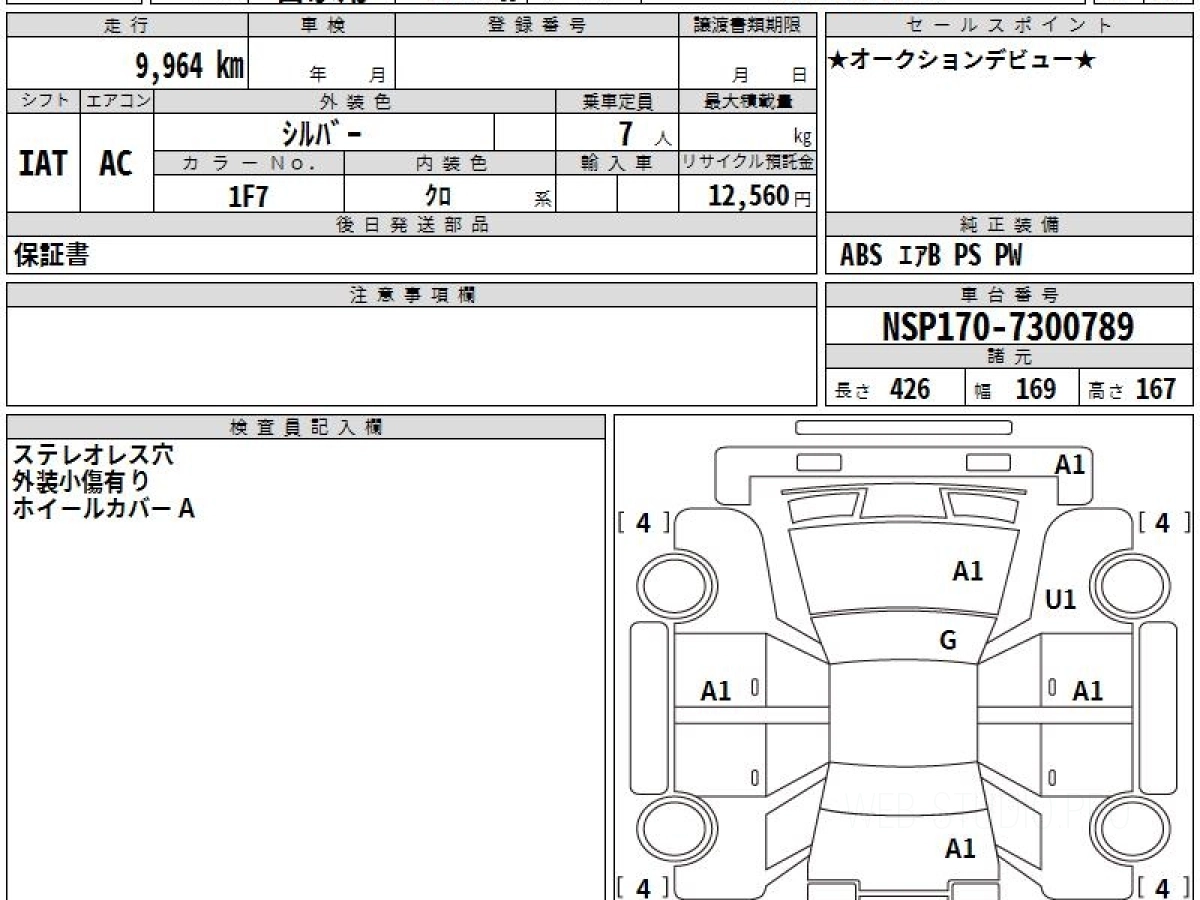
Task: Click the 内装色 header
Action: tap(450, 163)
